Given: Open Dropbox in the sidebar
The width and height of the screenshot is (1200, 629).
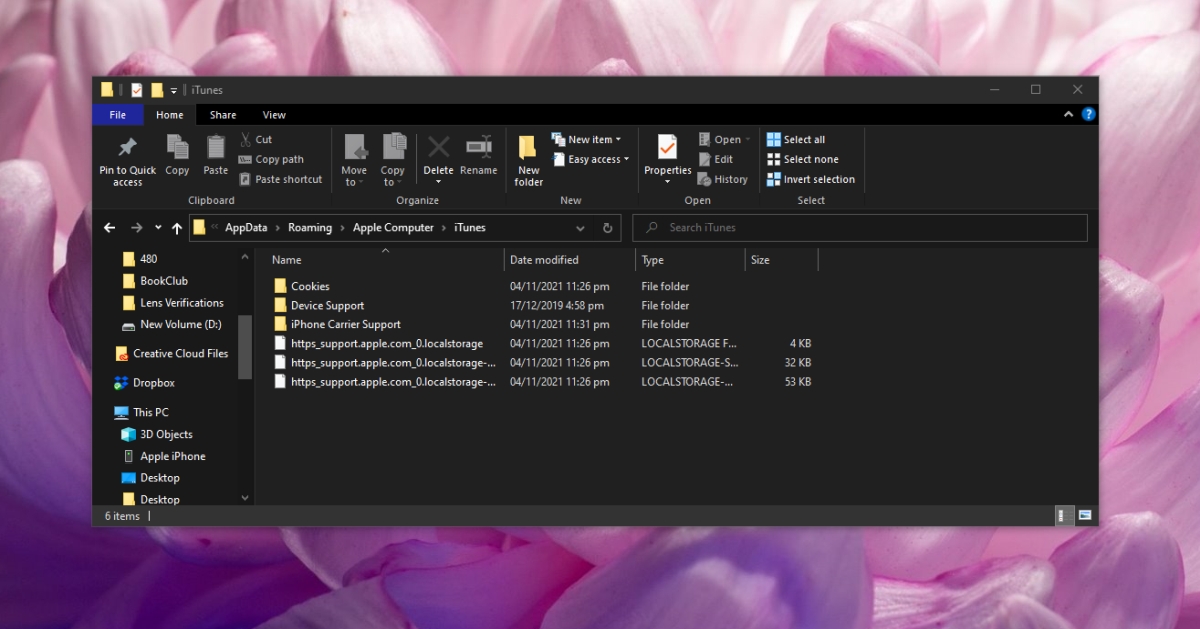Looking at the screenshot, I should 153,383.
